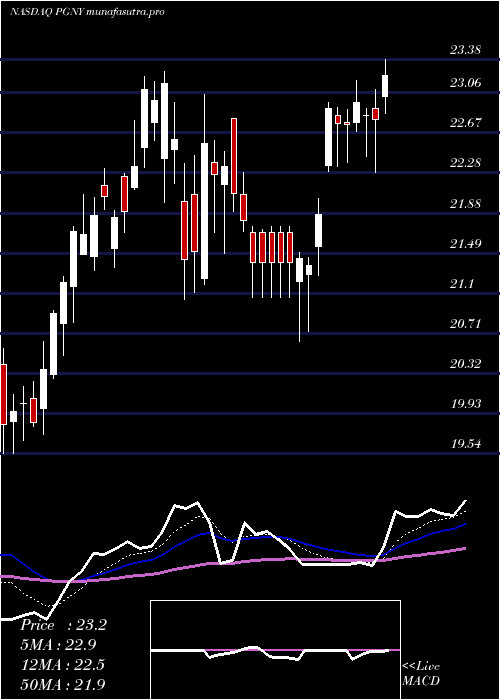The image size is (500, 700).
Task: Click the 22.67 price axis label
Action: point(466,123)
